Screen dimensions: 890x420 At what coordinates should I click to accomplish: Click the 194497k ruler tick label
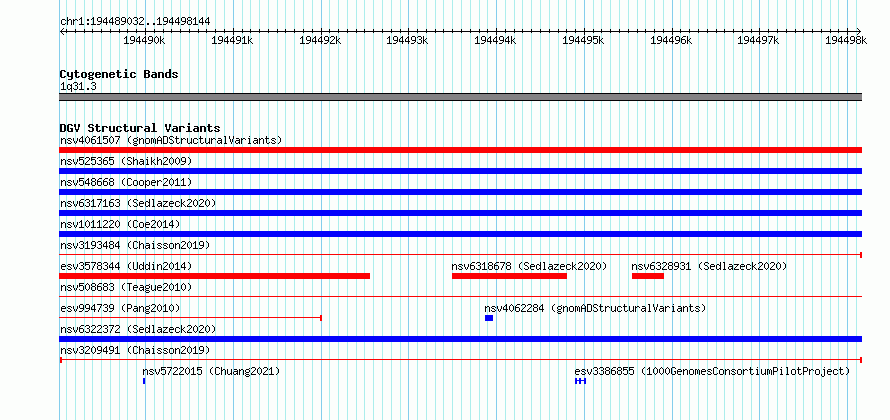pos(758,40)
